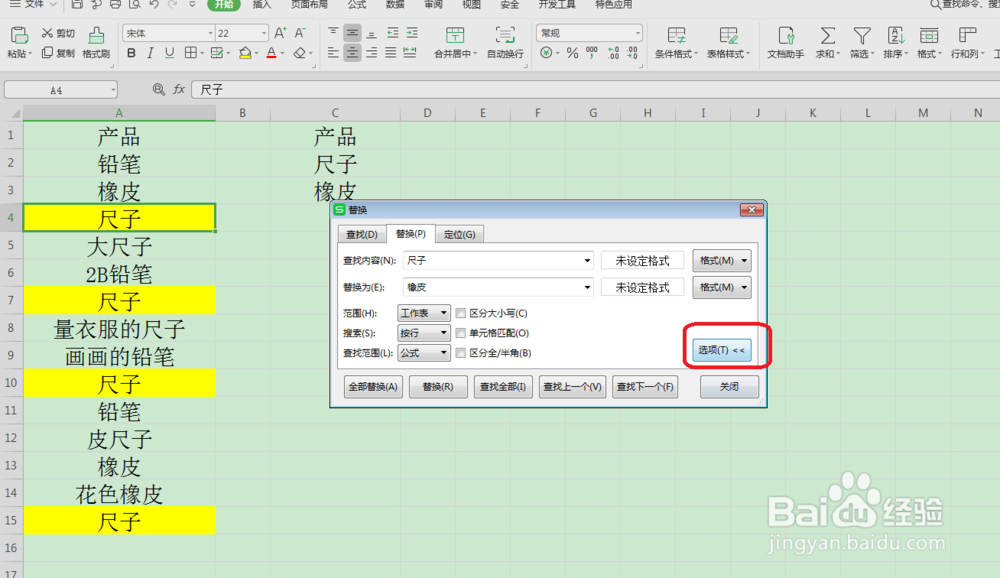Open the 插入 ribbon tab
The image size is (1000, 578).
pos(261,5)
